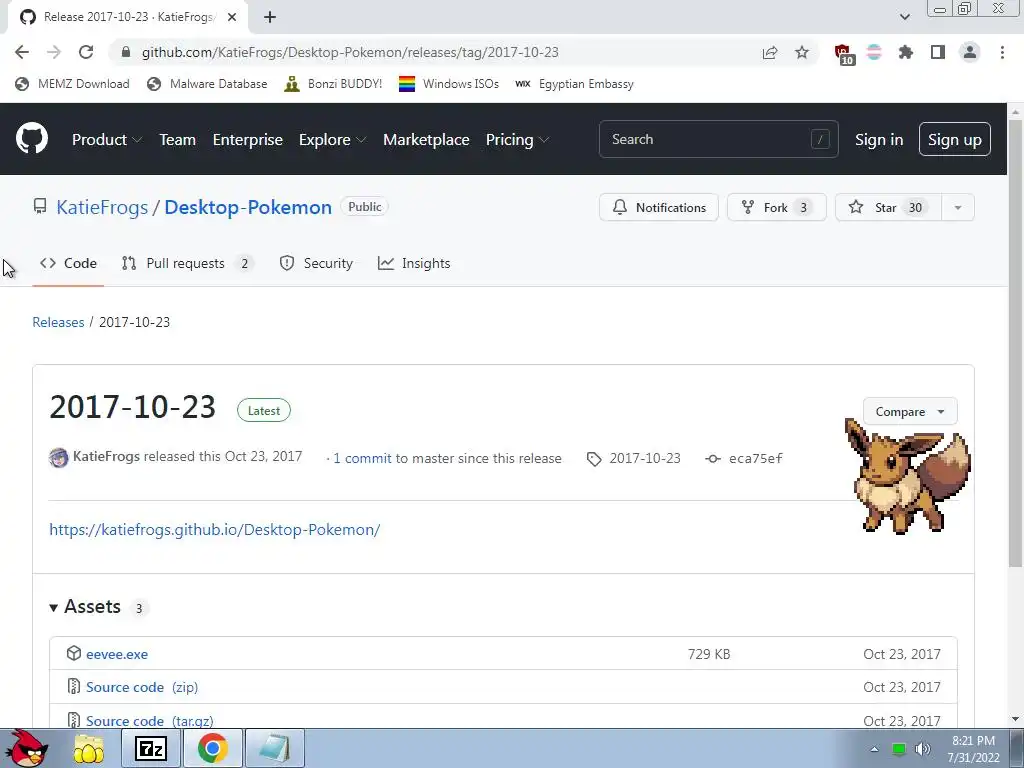Click Chrome icon in taskbar
Image resolution: width=1024 pixels, height=768 pixels.
[x=212, y=749]
